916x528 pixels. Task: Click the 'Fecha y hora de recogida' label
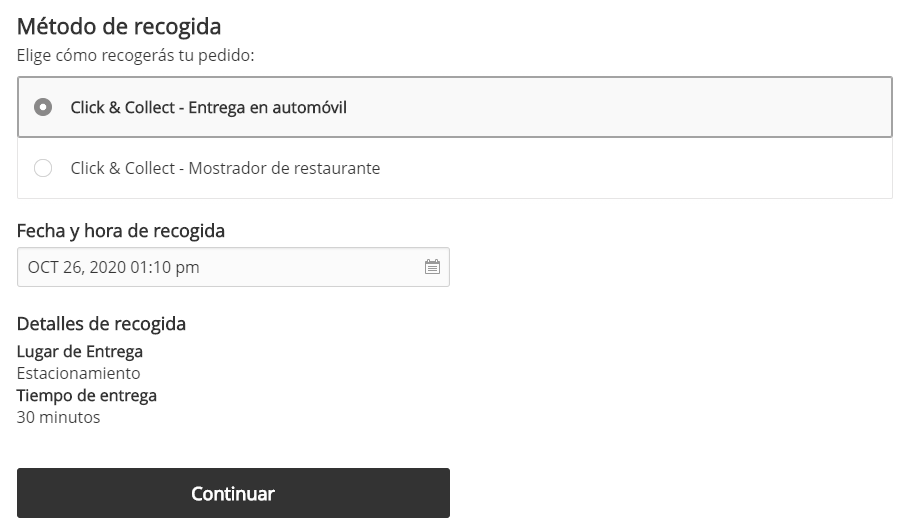click(x=121, y=231)
